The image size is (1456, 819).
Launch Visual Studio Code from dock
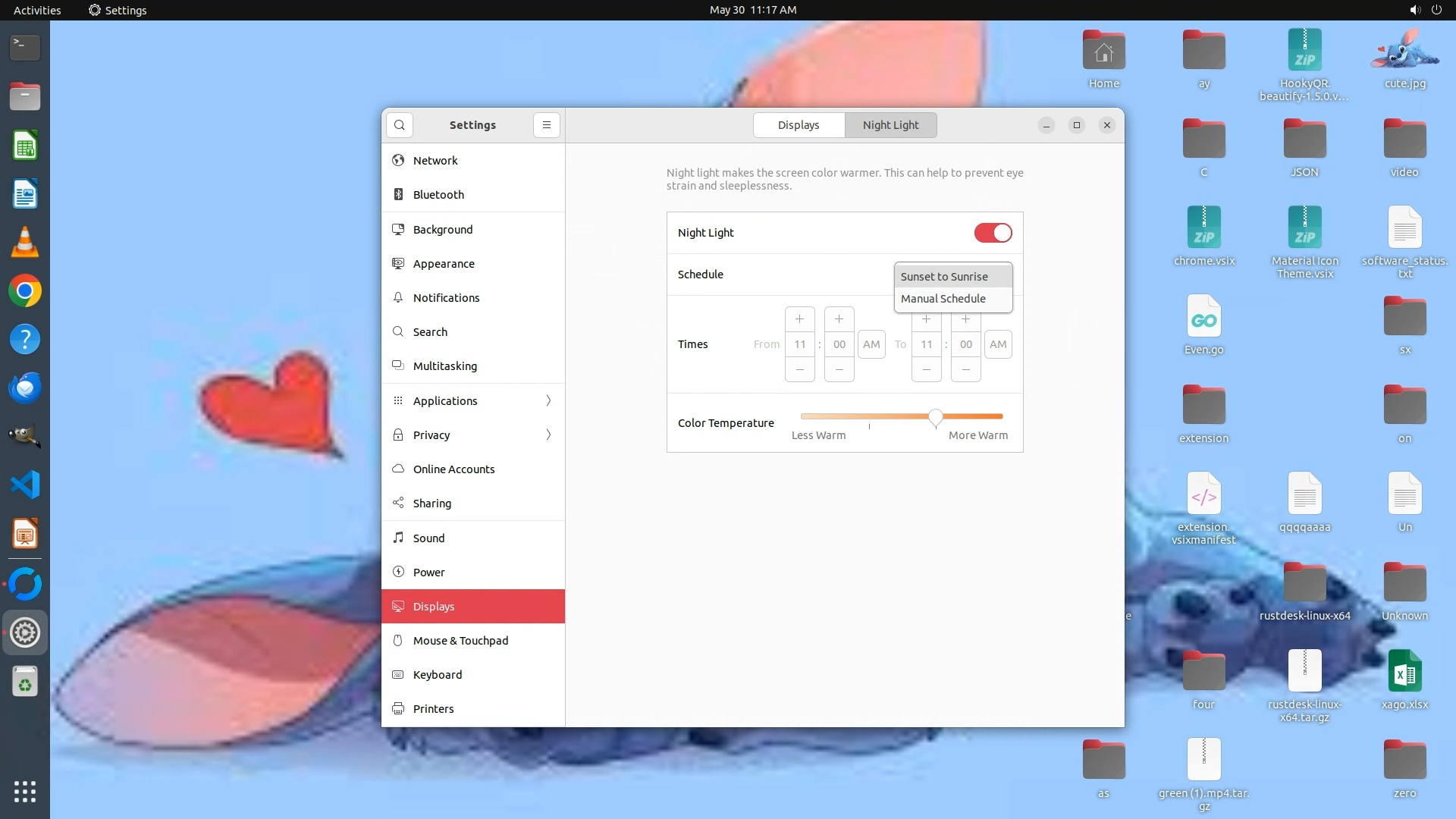click(x=25, y=485)
